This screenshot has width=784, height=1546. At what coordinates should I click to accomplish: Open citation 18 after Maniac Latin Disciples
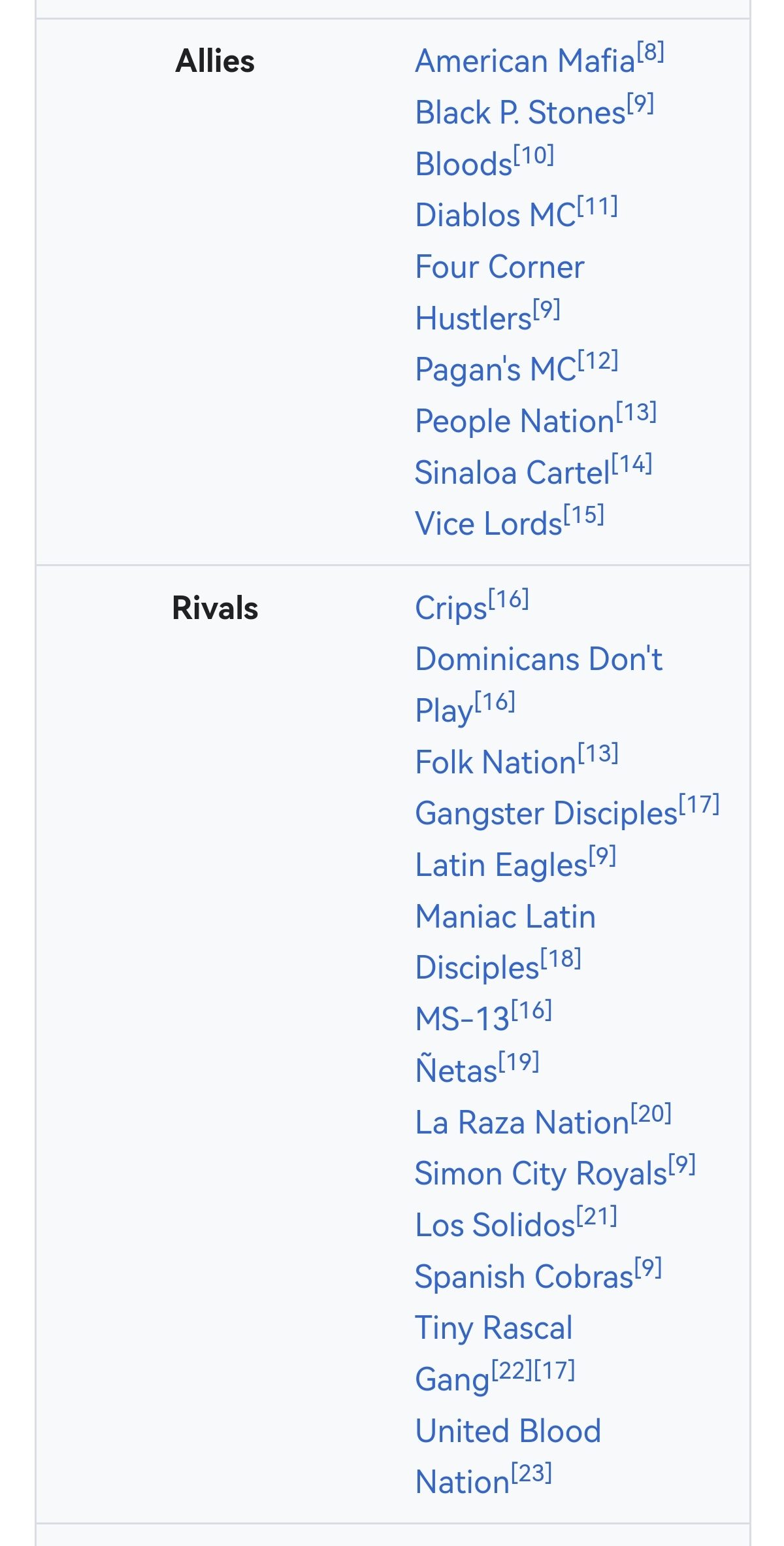561,959
